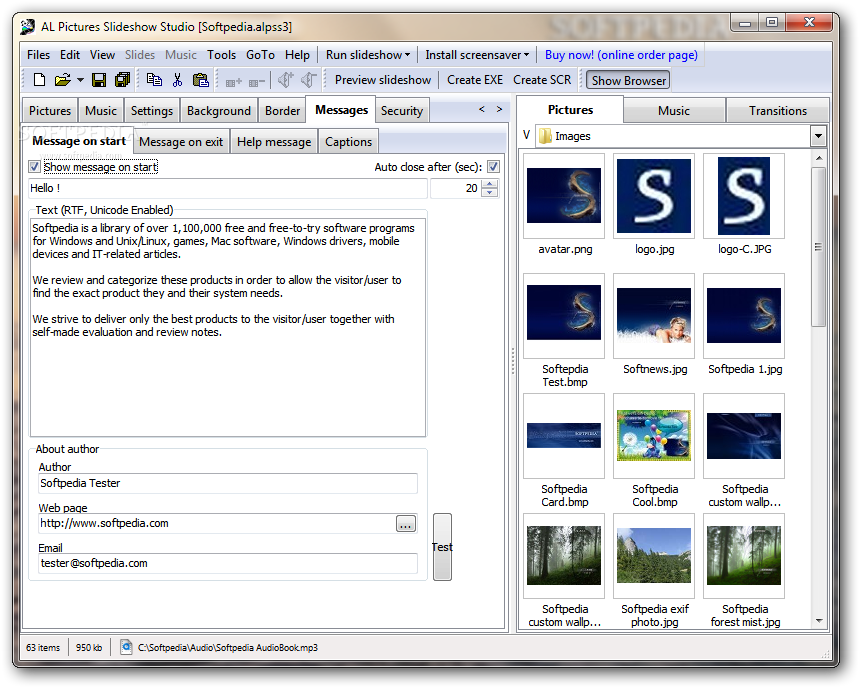This screenshot has width=860, height=688.
Task: Open the Captions subtab
Action: (348, 142)
